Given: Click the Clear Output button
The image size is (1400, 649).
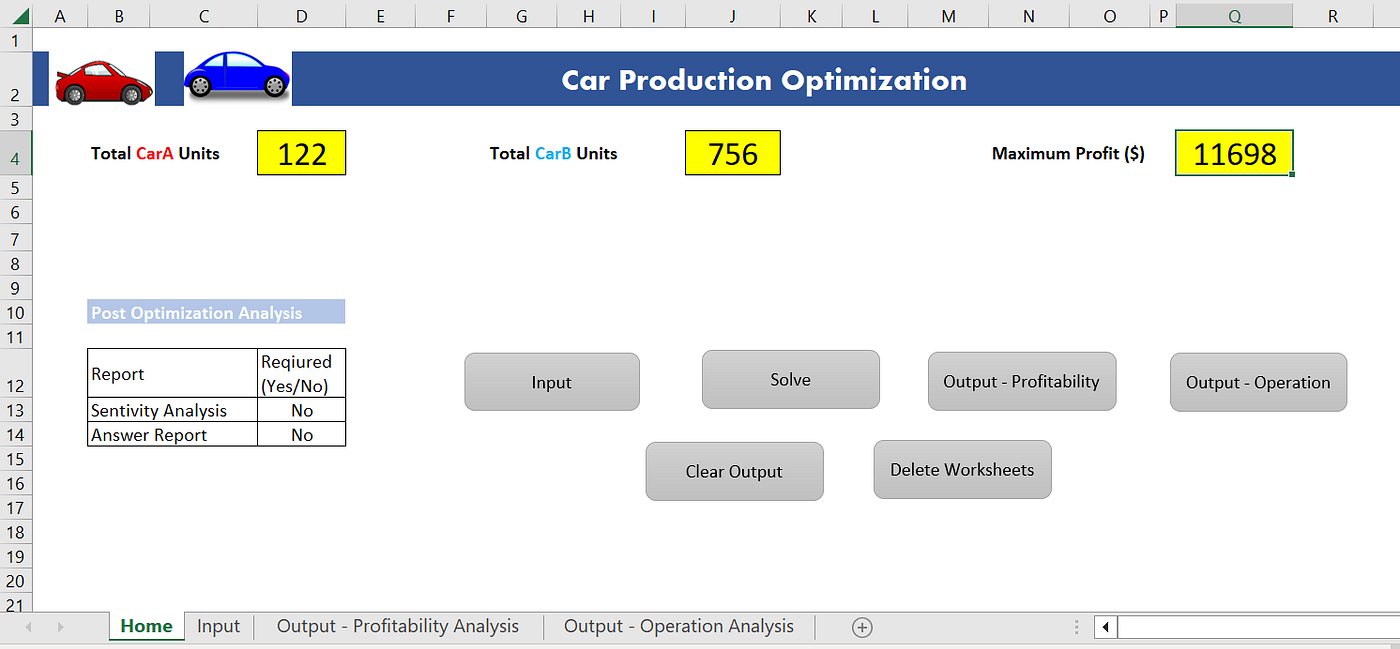Looking at the screenshot, I should (x=734, y=471).
